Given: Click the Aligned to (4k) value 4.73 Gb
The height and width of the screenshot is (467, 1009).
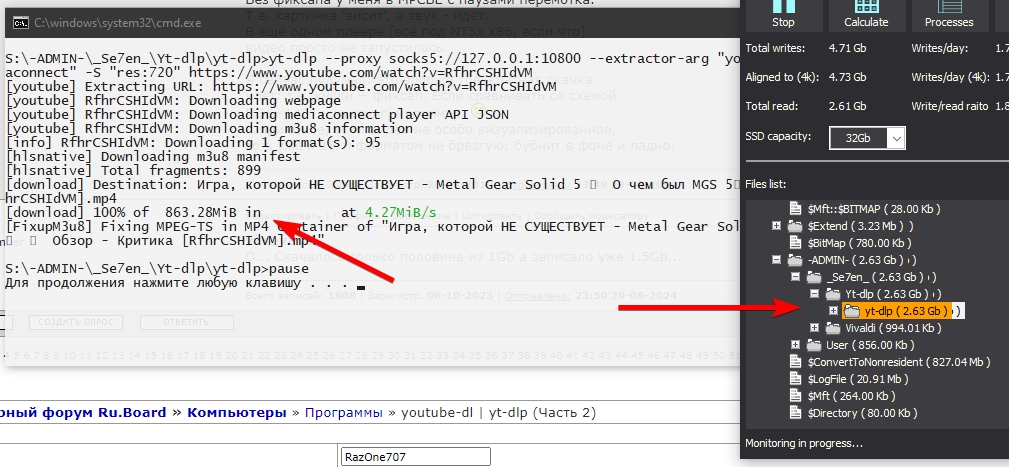Looking at the screenshot, I should pyautogui.click(x=848, y=77).
